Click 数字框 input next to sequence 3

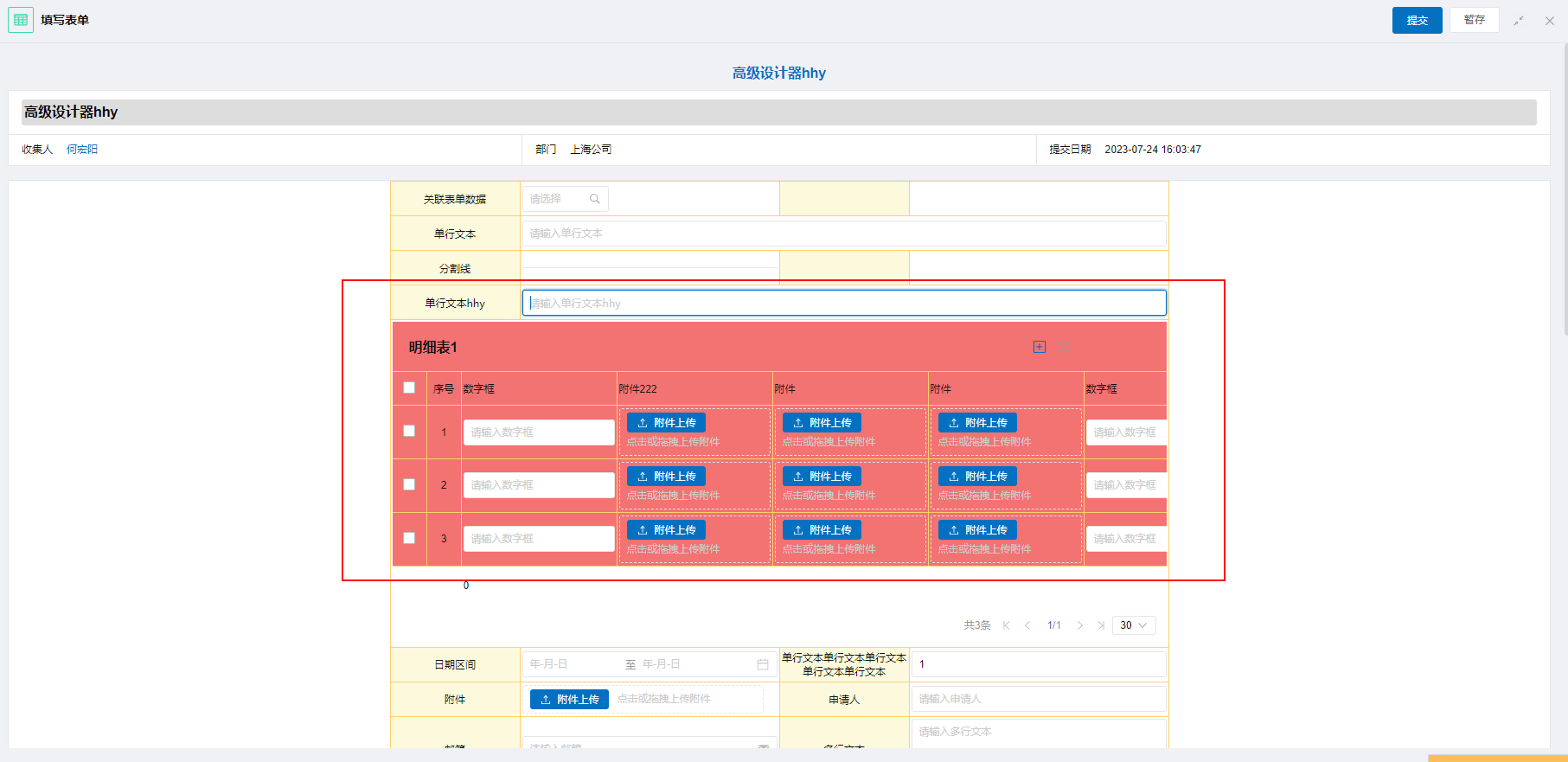539,539
